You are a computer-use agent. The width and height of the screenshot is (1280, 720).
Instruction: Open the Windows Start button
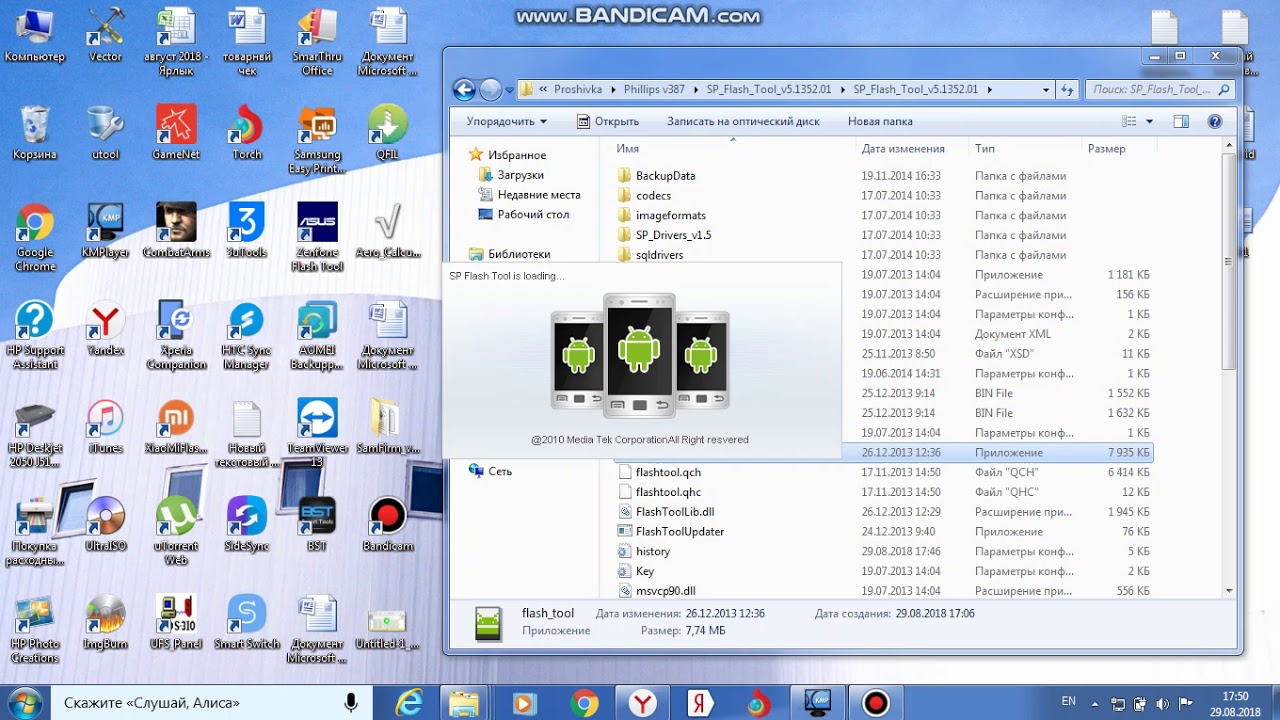pyautogui.click(x=23, y=703)
